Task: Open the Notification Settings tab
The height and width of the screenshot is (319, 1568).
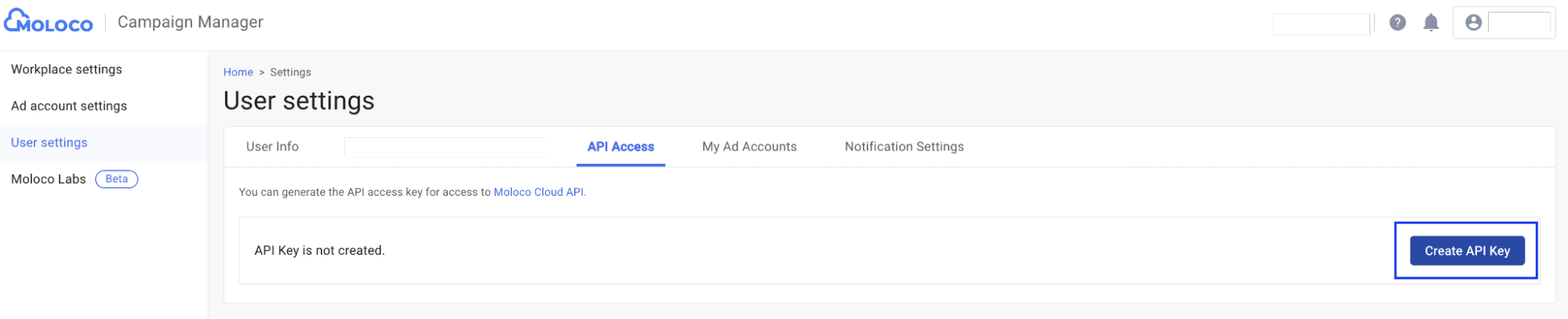Action: pos(904,147)
